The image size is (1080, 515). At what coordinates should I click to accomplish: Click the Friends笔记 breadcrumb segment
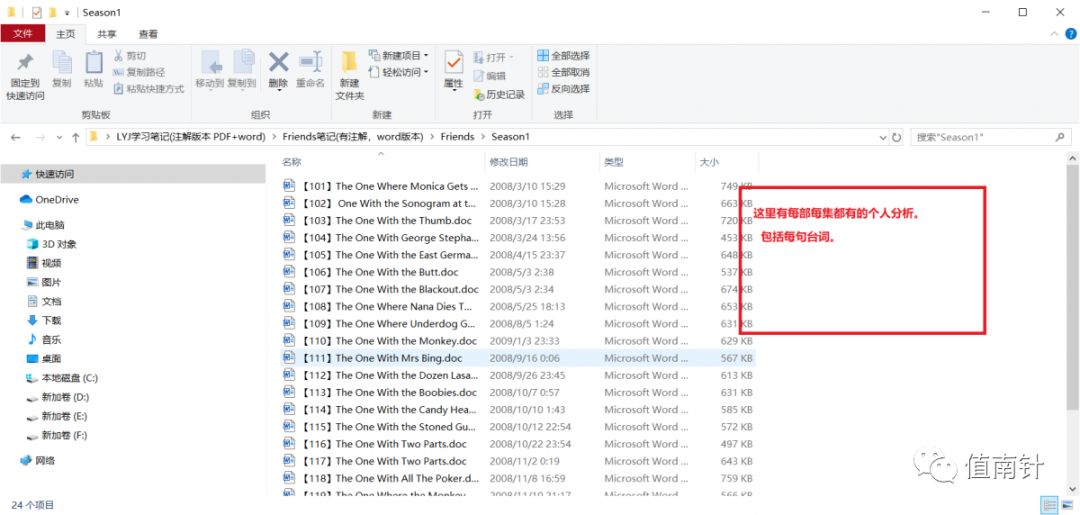[353, 137]
